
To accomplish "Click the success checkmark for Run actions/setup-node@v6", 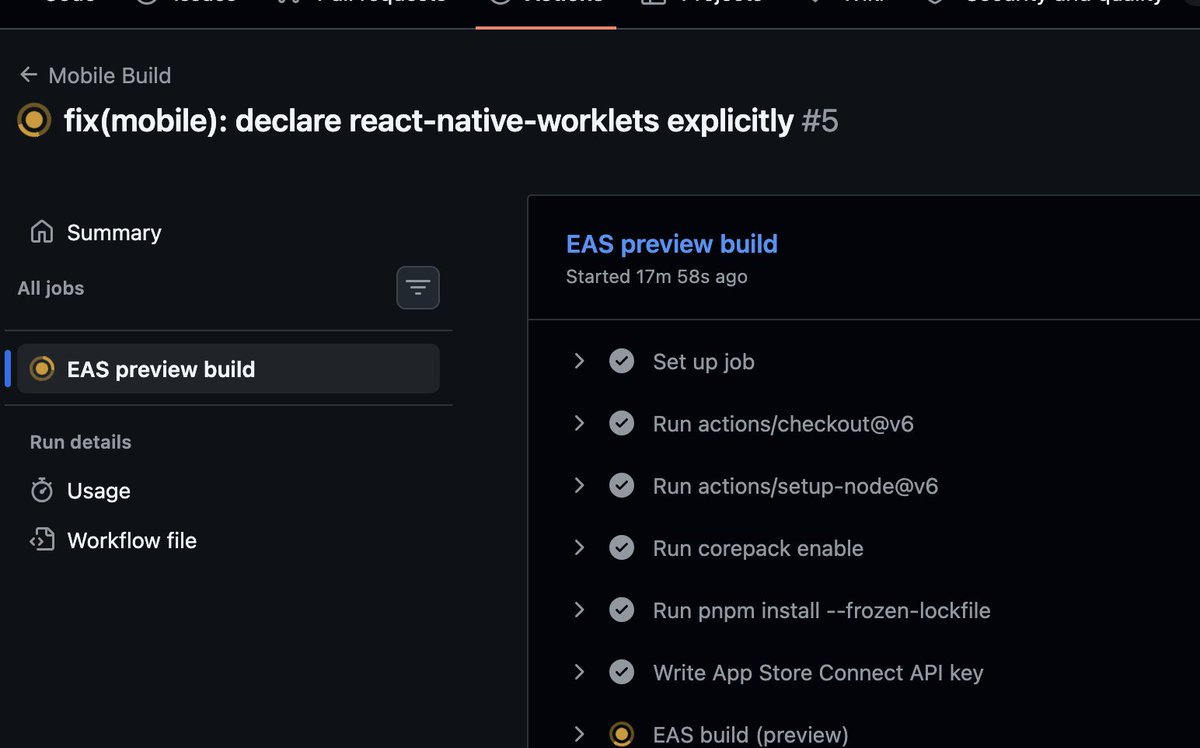I will click(622, 486).
